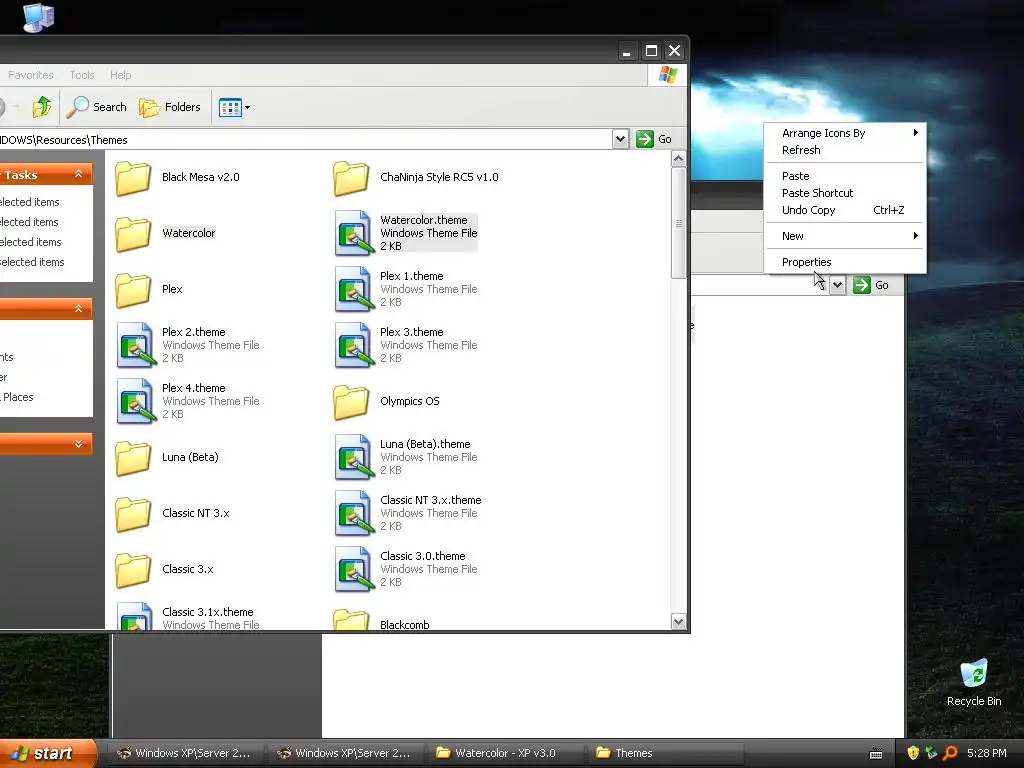Image resolution: width=1024 pixels, height=768 pixels.
Task: Click scrollbar up arrow in file list
Action: 679,159
